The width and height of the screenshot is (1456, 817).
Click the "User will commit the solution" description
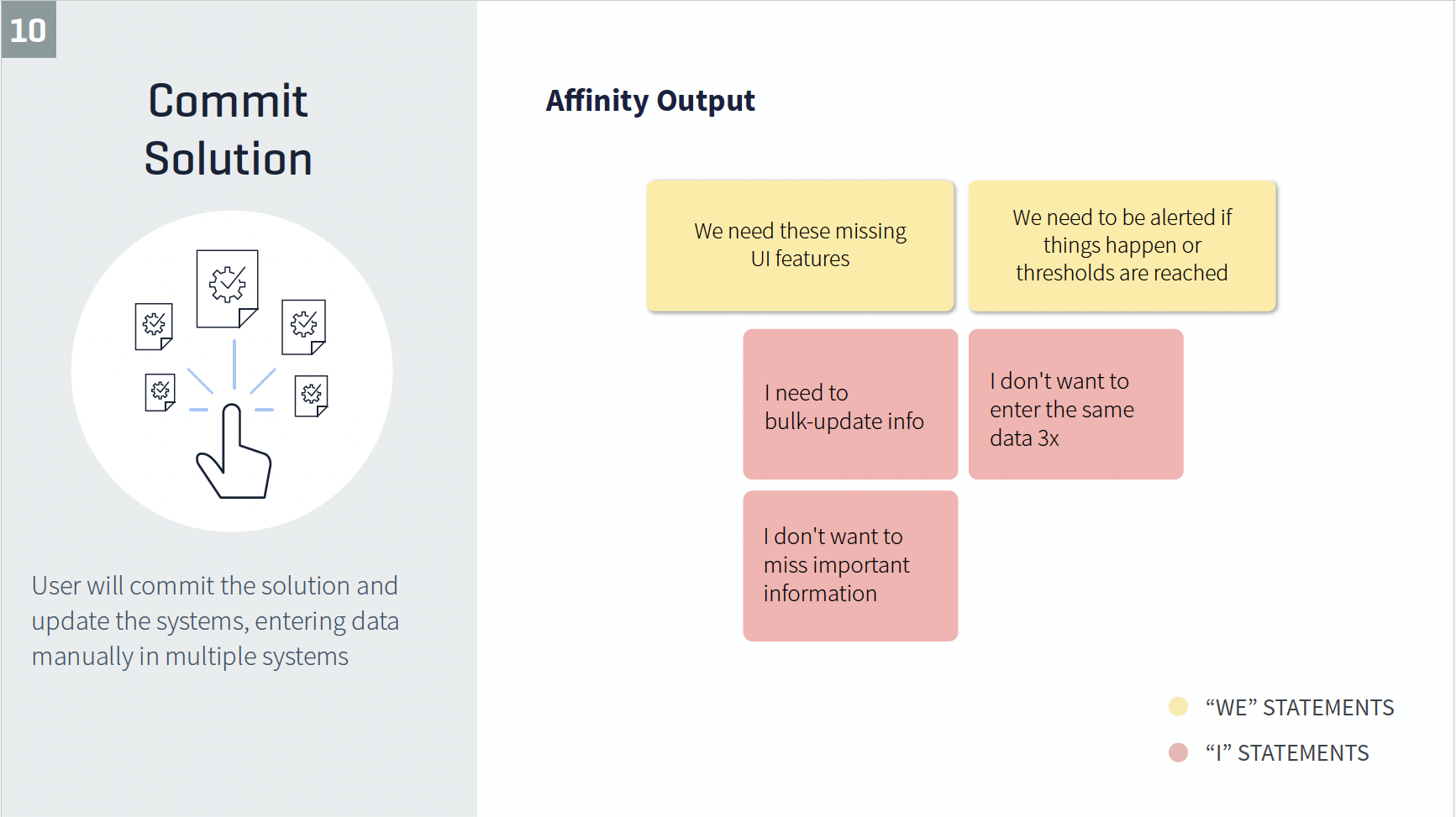click(215, 621)
